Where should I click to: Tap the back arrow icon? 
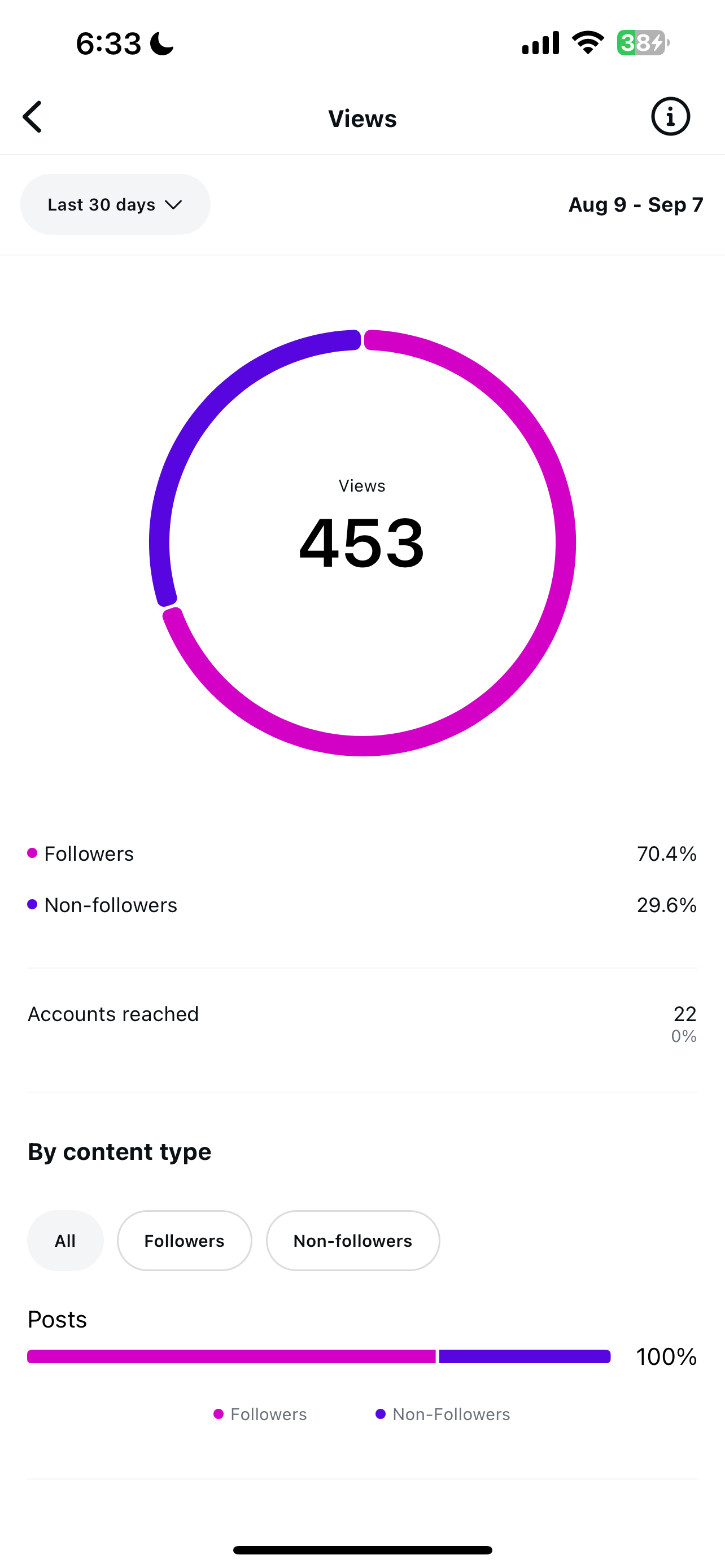pyautogui.click(x=33, y=117)
